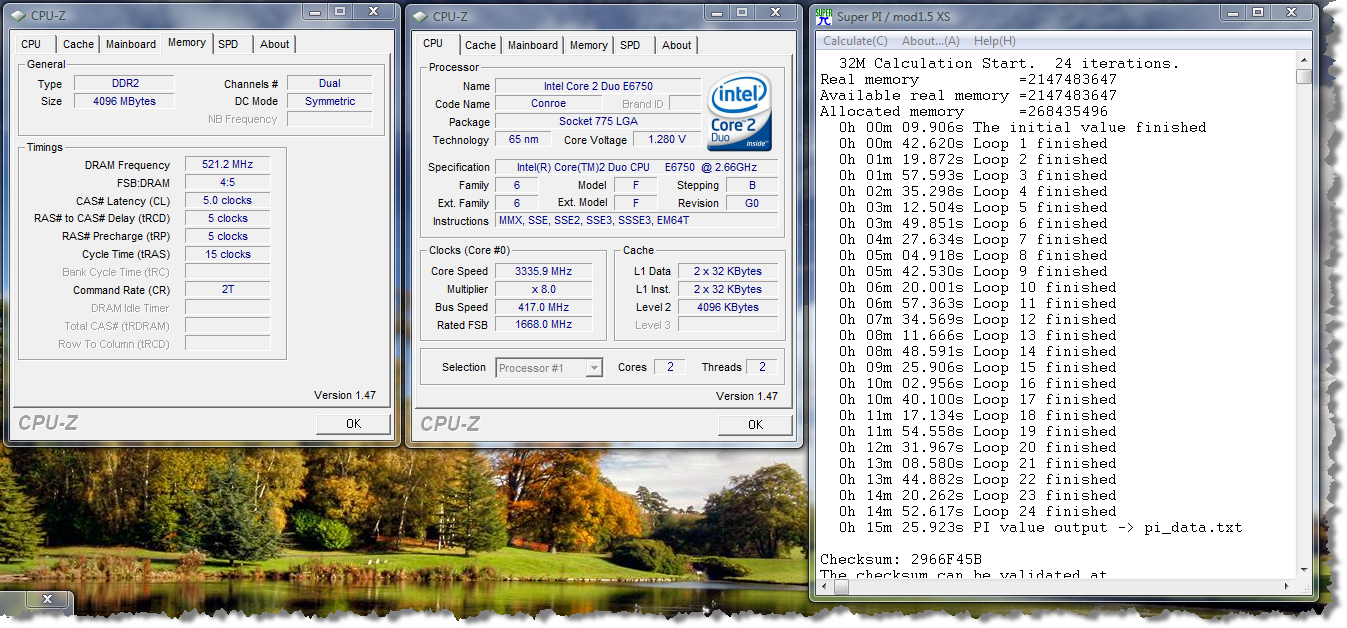Image resolution: width=1347 pixels, height=628 pixels.
Task: Select SPD tab in processor CPU-Z window
Action: pyautogui.click(x=630, y=45)
